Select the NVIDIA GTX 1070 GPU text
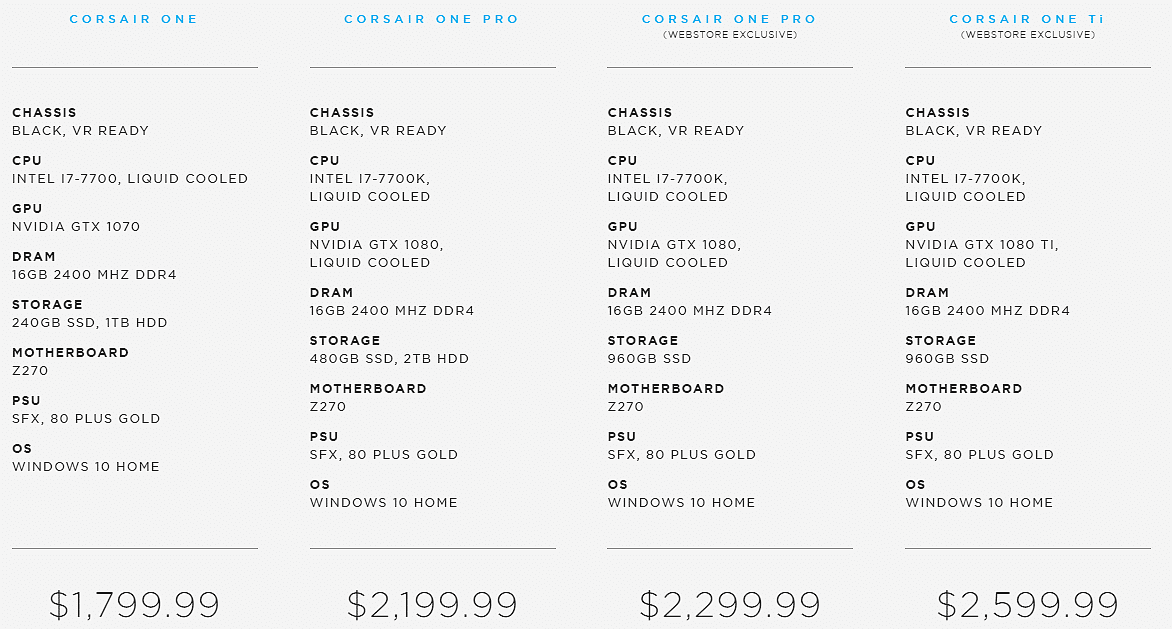The width and height of the screenshot is (1172, 629). click(76, 226)
